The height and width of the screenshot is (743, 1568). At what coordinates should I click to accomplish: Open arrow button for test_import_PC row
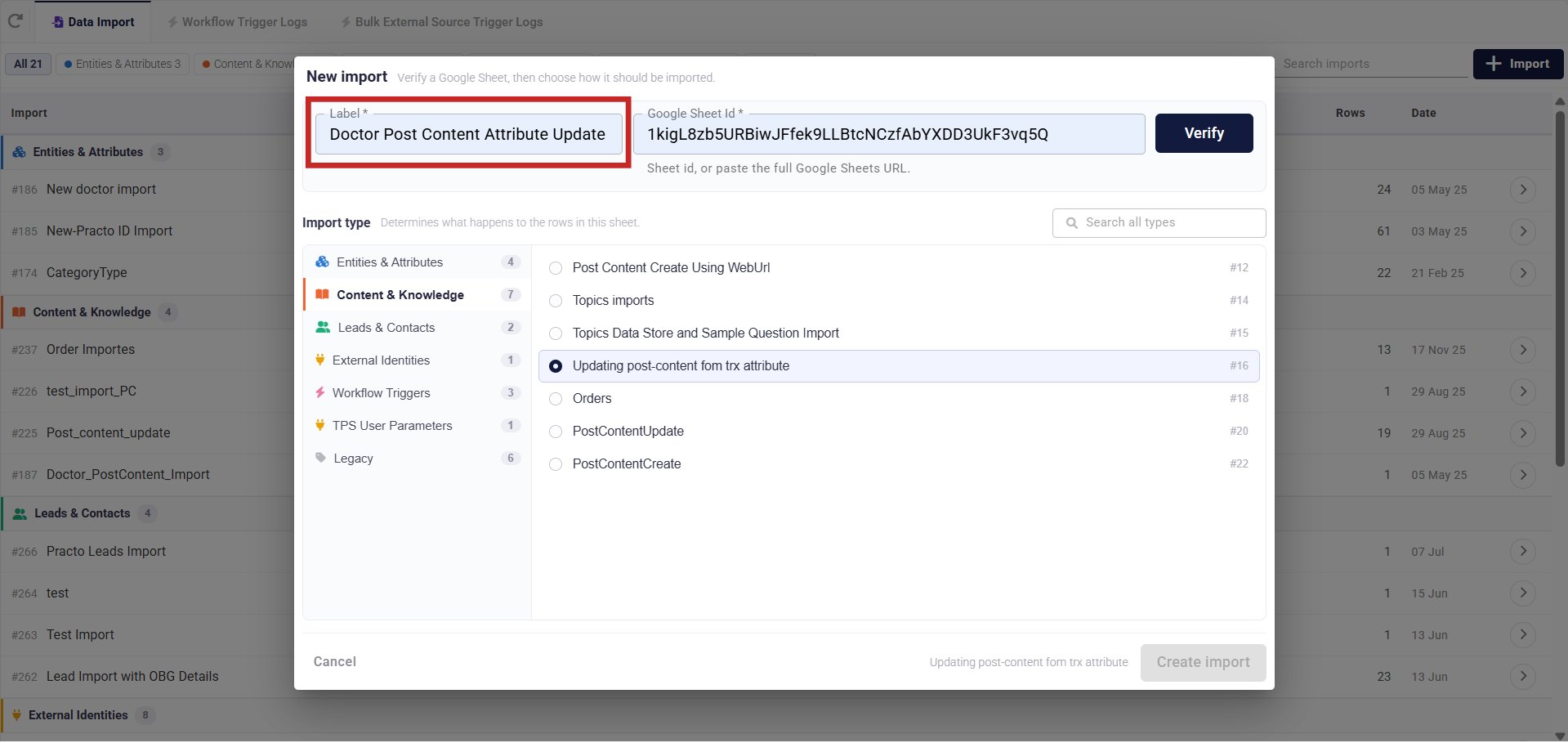1523,392
